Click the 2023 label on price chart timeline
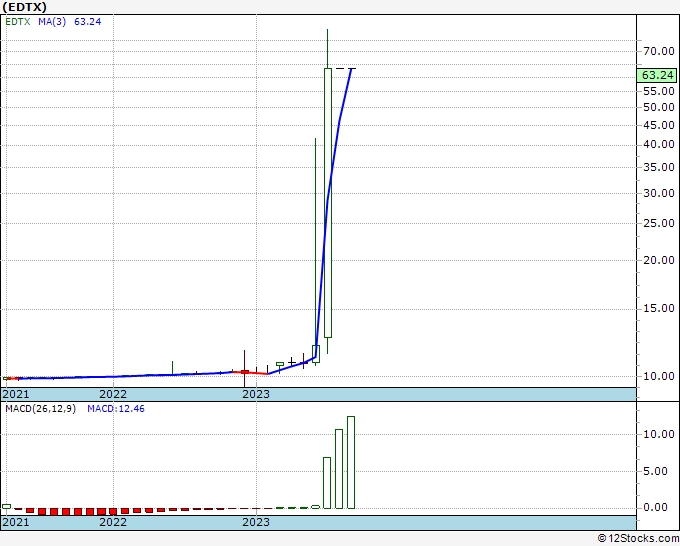Screen dimensions: 680x546 (x=256, y=394)
